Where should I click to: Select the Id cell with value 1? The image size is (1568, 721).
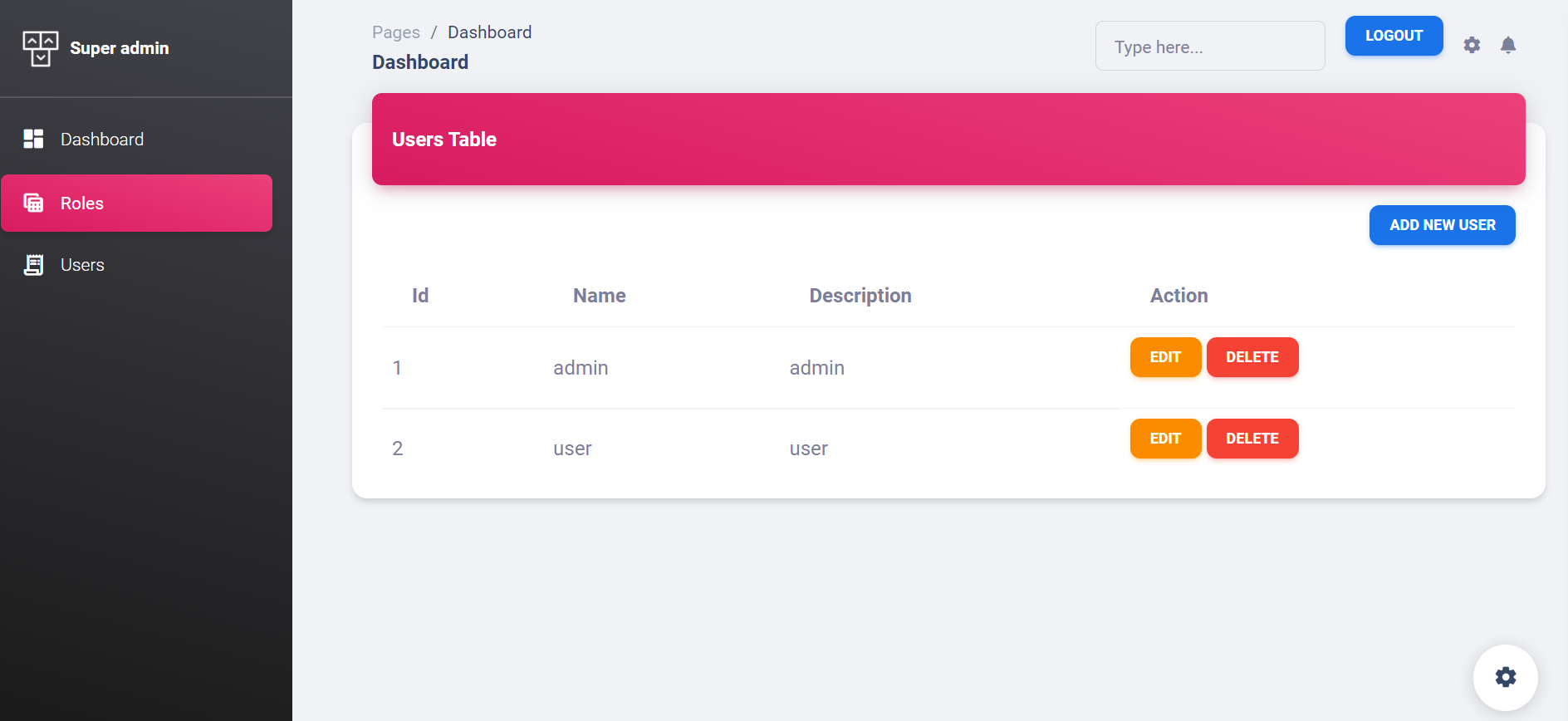tap(397, 368)
